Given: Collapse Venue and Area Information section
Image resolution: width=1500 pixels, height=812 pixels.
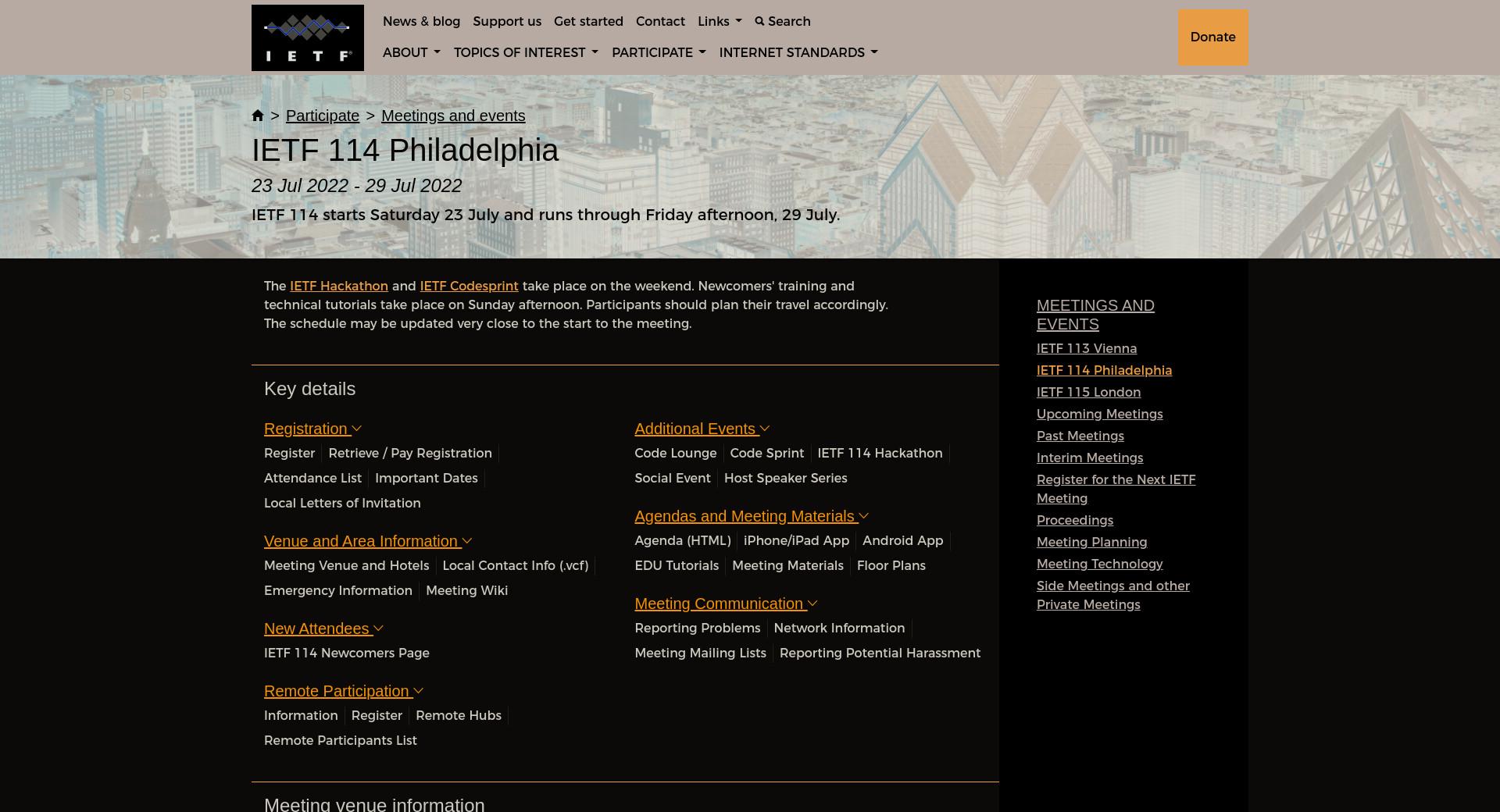Looking at the screenshot, I should pyautogui.click(x=368, y=541).
